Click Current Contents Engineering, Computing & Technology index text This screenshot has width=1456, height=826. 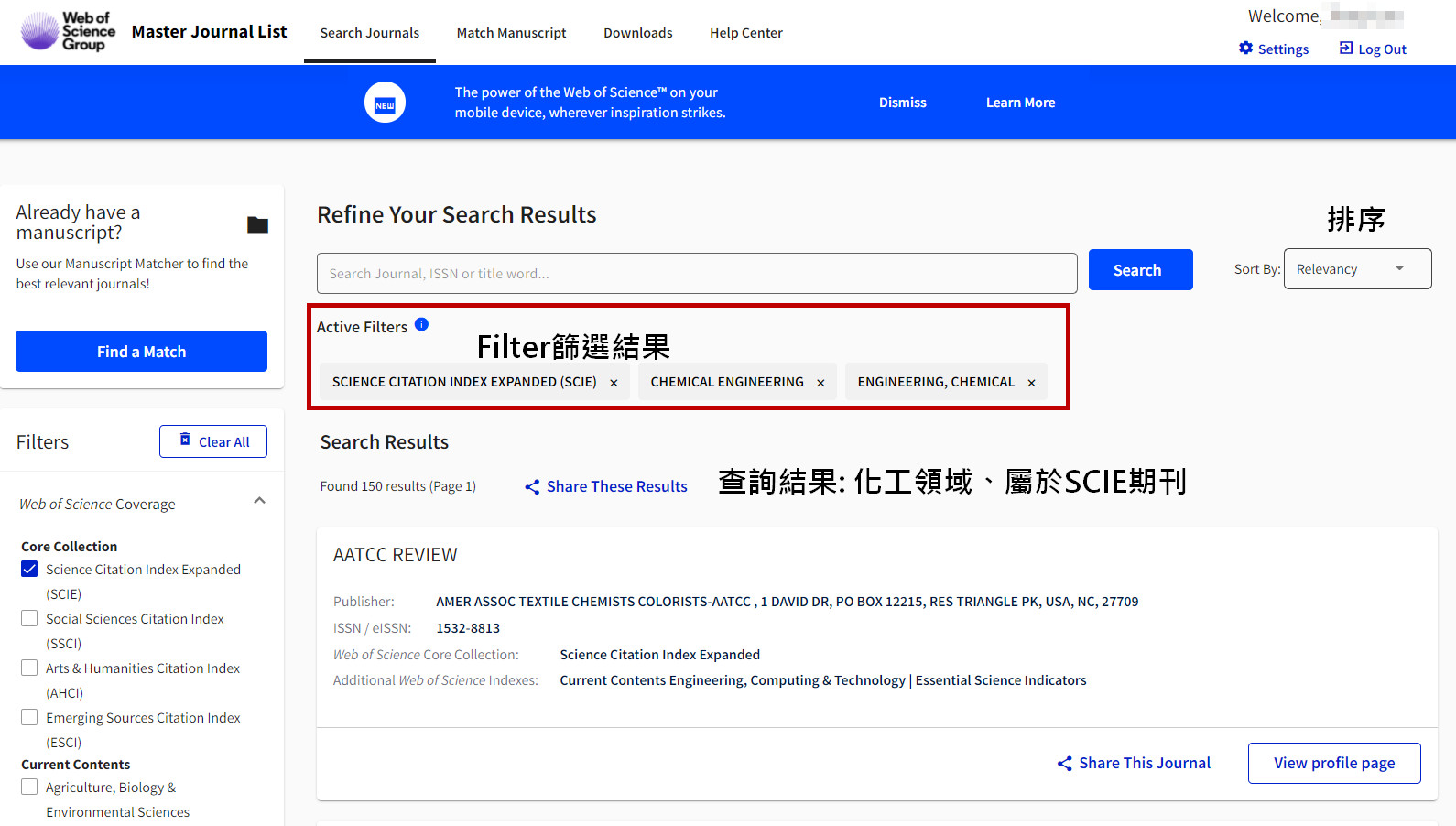pyautogui.click(x=733, y=680)
